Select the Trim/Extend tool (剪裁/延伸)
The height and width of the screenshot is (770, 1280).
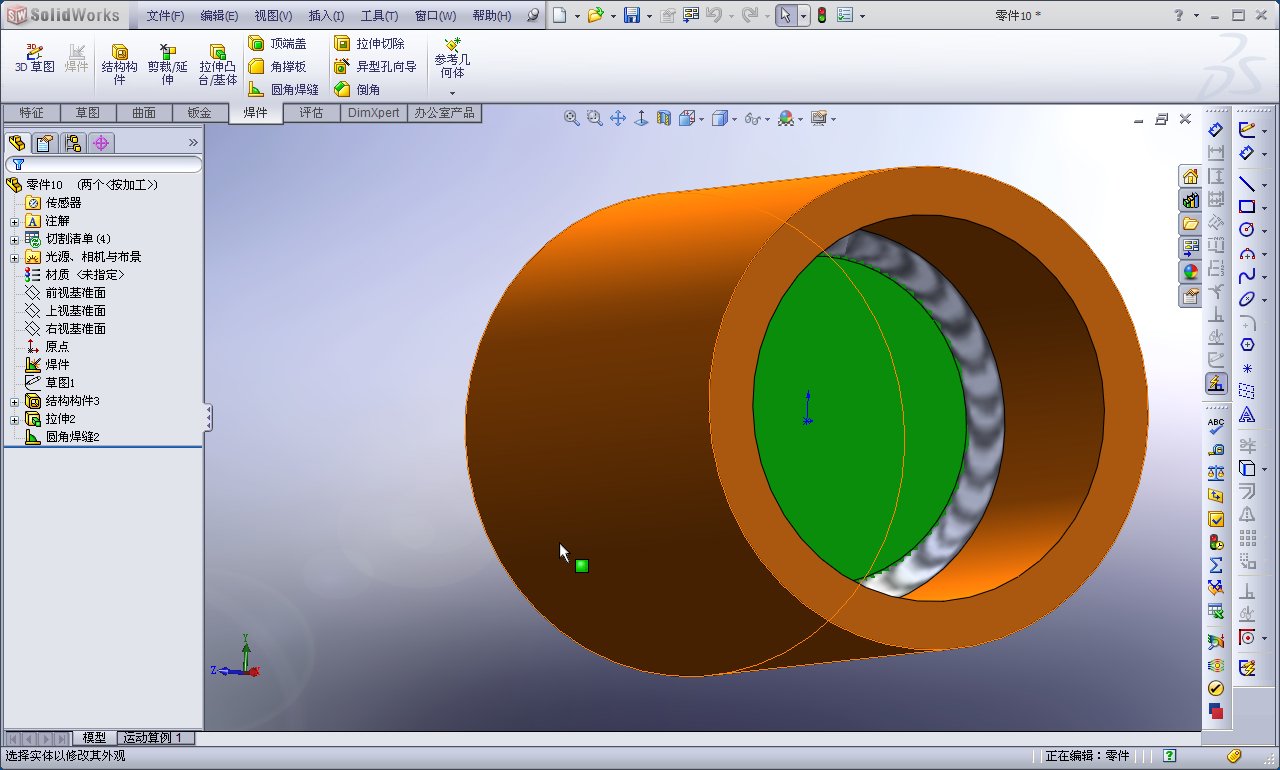(x=168, y=64)
